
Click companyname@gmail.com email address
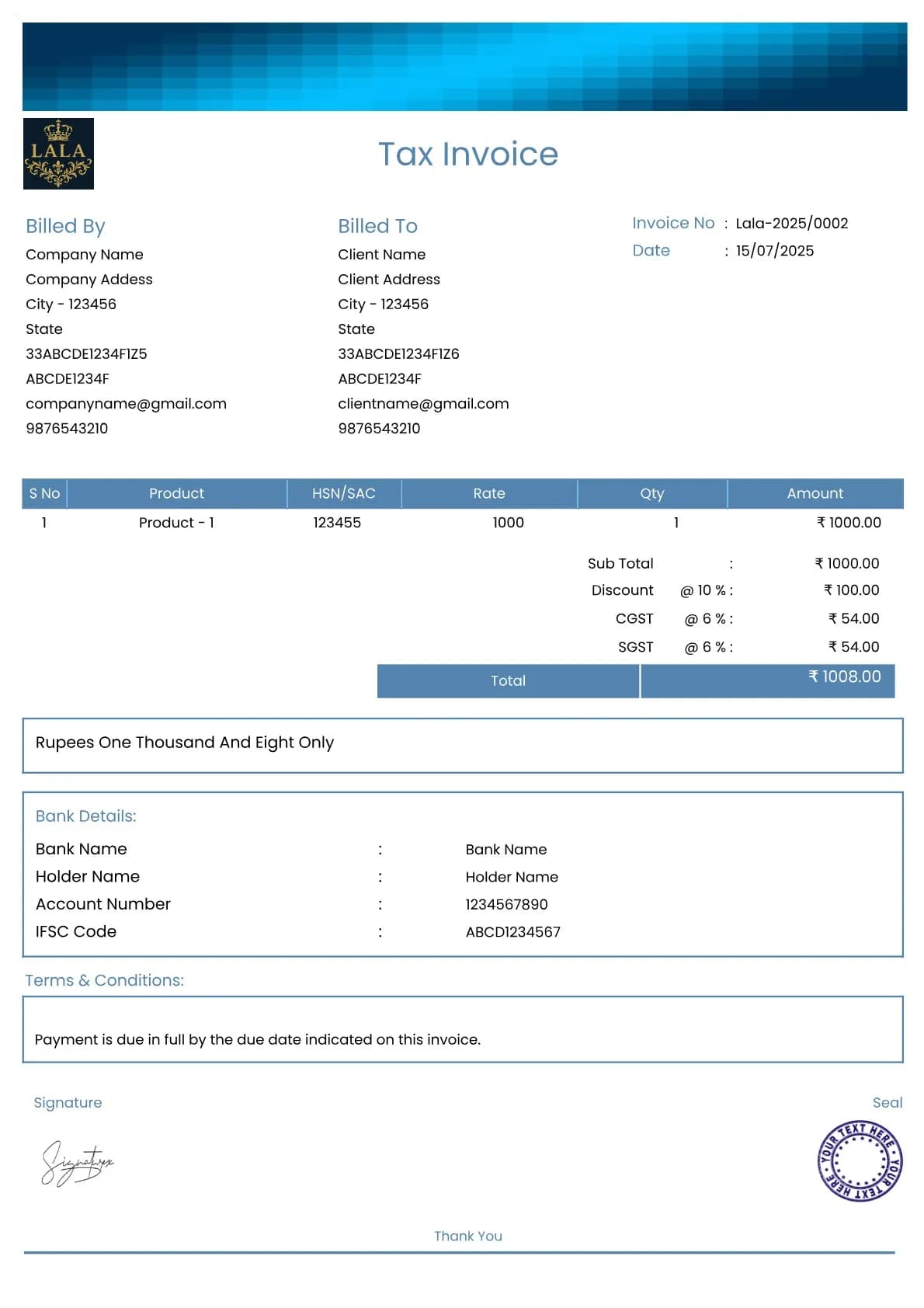(x=126, y=404)
